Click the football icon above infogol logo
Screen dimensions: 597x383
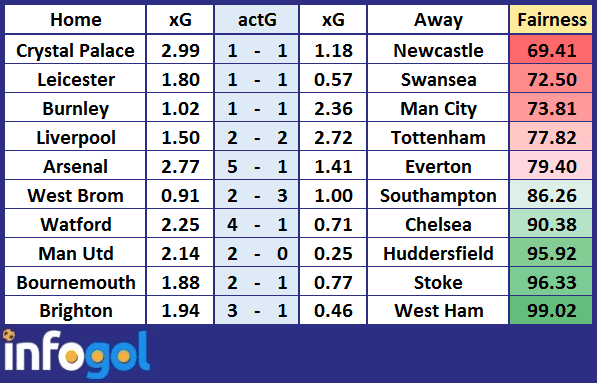9,335
